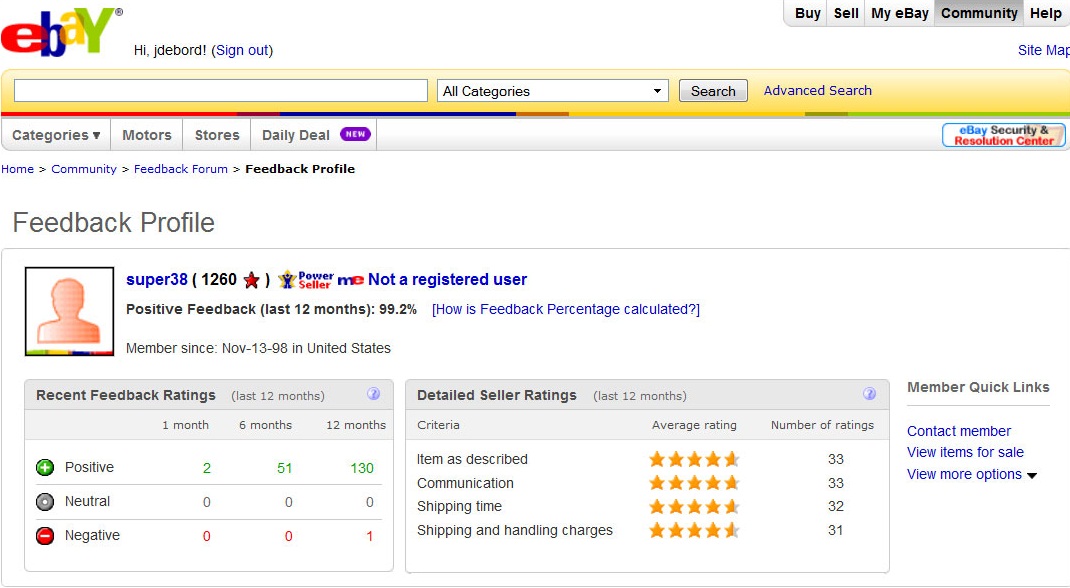Click Shipping time ratings count 32
The width and height of the screenshot is (1070, 588).
click(836, 506)
